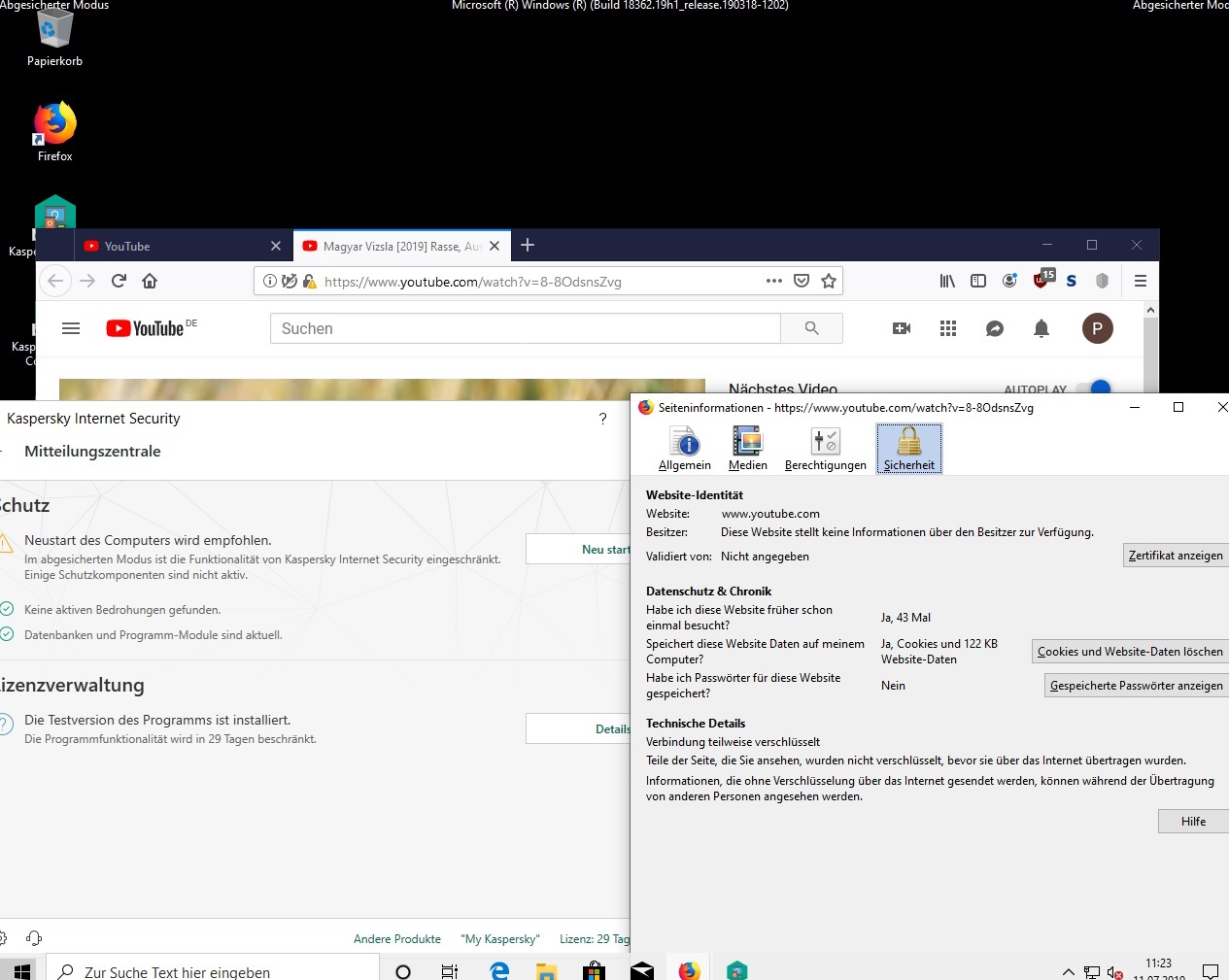Image resolution: width=1229 pixels, height=980 pixels.
Task: Click the blue S extension icon in the toolbar
Action: 1071,281
